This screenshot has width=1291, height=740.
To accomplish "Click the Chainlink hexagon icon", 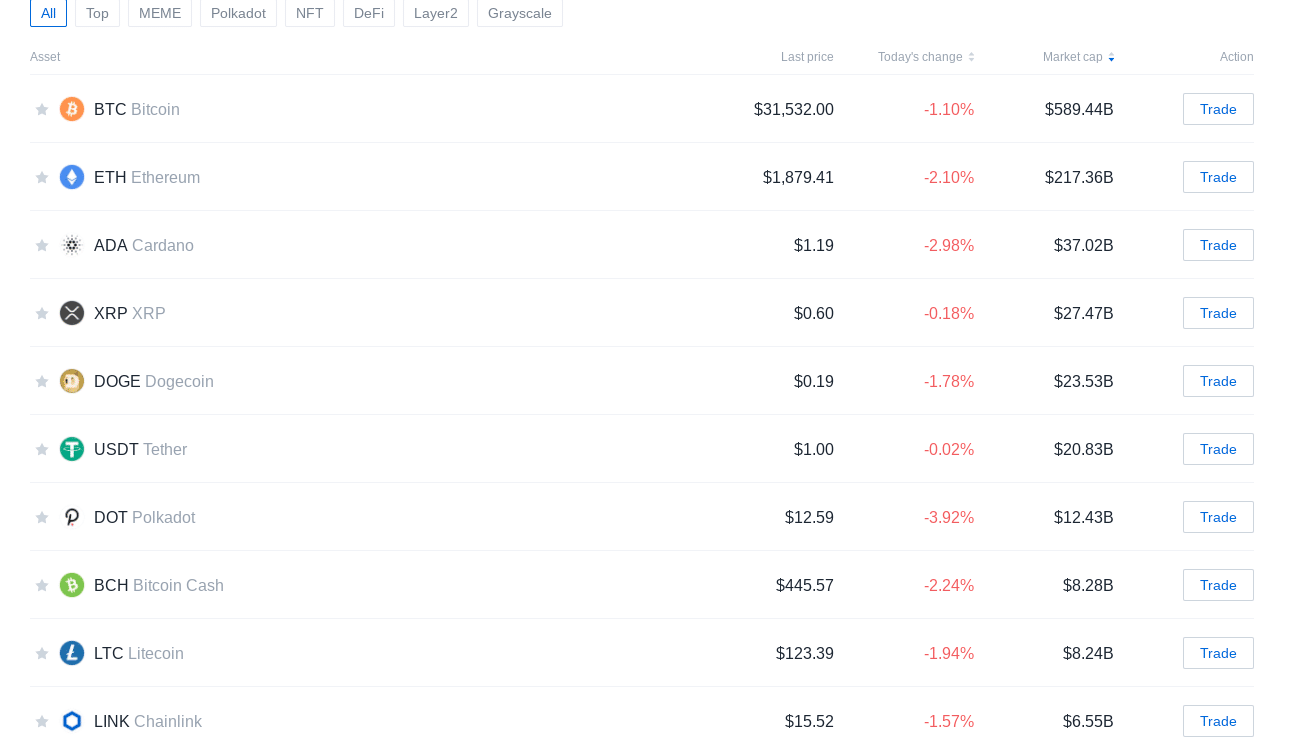I will pos(72,721).
